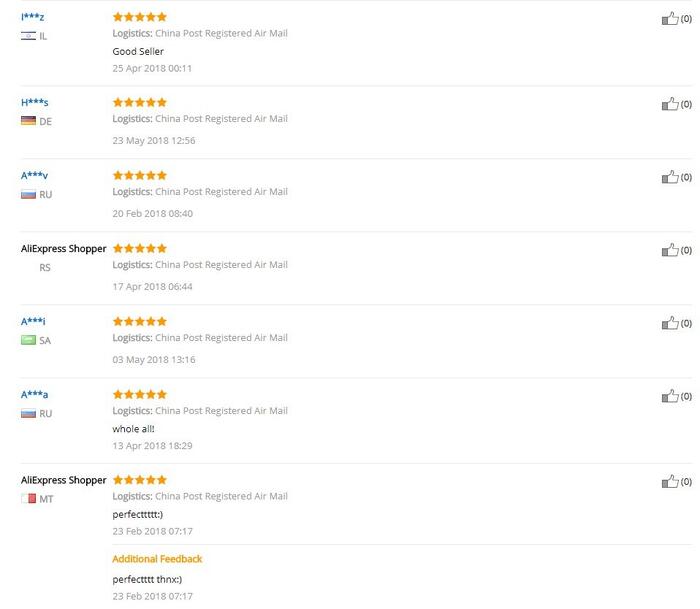The height and width of the screenshot is (609, 700).
Task: Open reviewer H***s's profile
Action: tap(35, 103)
